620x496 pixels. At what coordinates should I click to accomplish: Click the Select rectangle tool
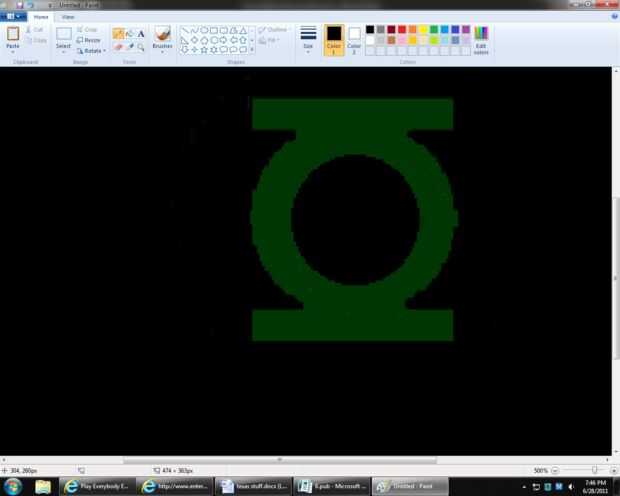click(x=64, y=34)
